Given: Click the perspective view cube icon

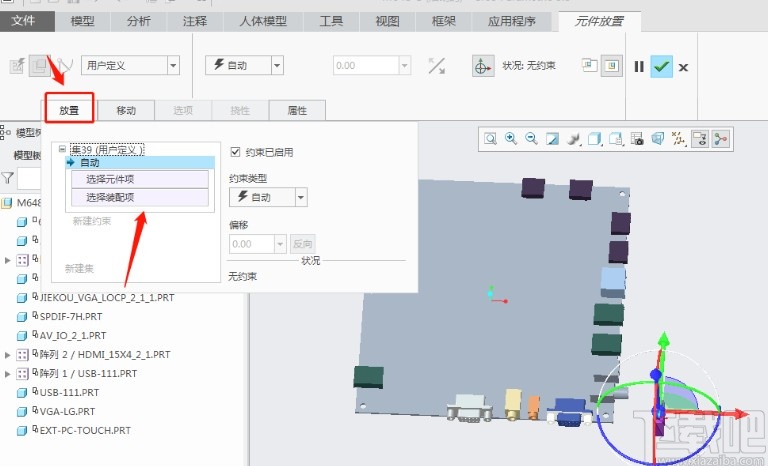Looking at the screenshot, I should coord(657,139).
